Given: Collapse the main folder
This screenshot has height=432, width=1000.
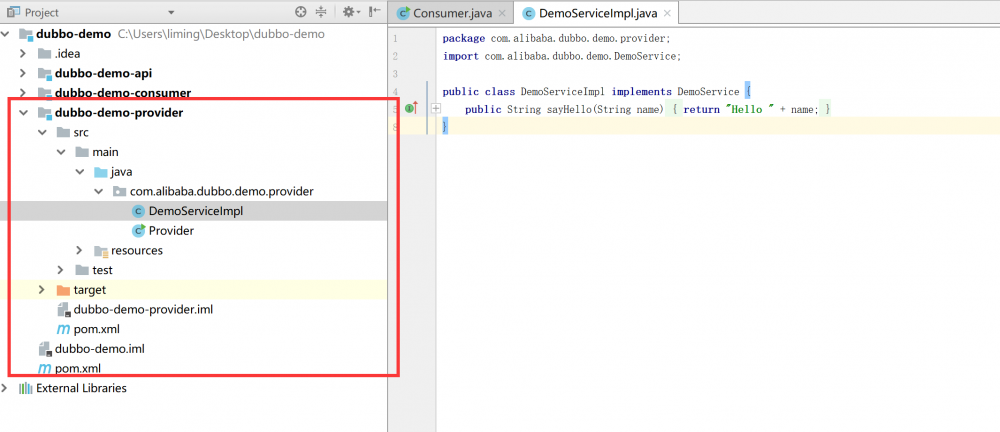Looking at the screenshot, I should [x=61, y=153].
